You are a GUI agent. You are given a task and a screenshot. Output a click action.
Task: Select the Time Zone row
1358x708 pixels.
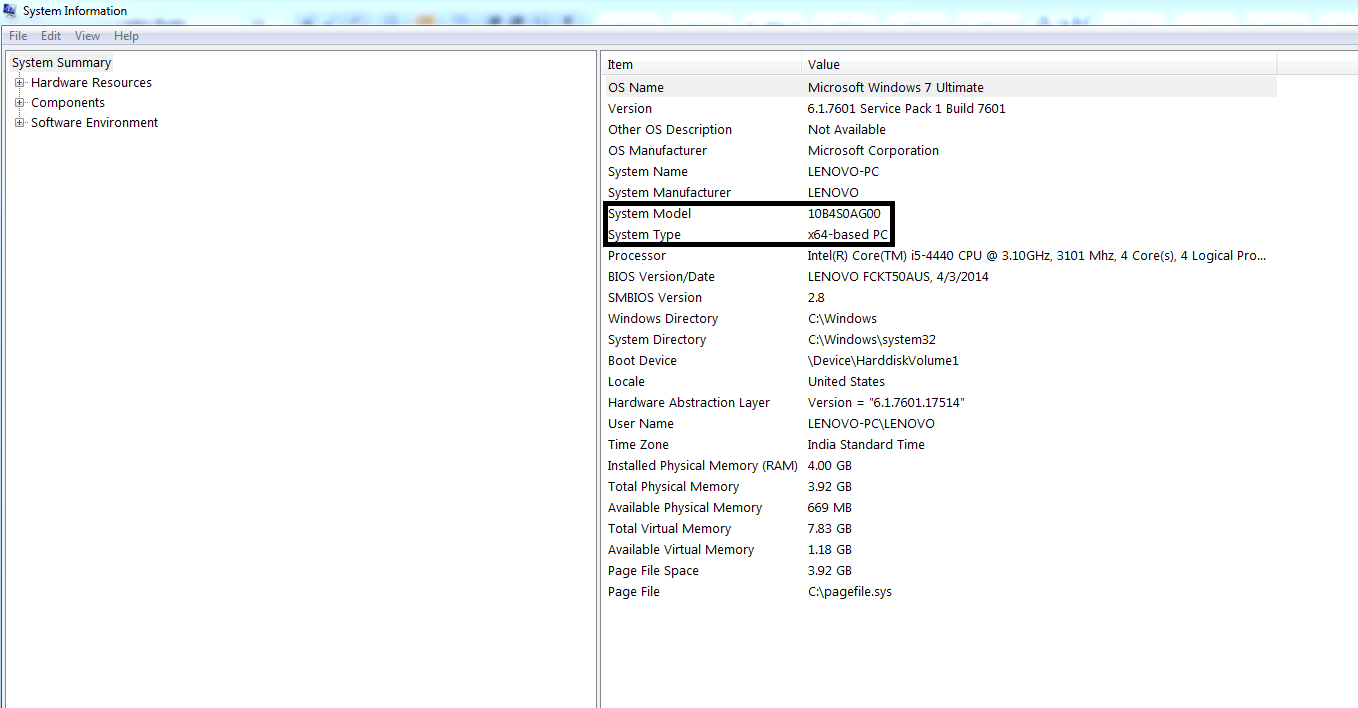940,445
